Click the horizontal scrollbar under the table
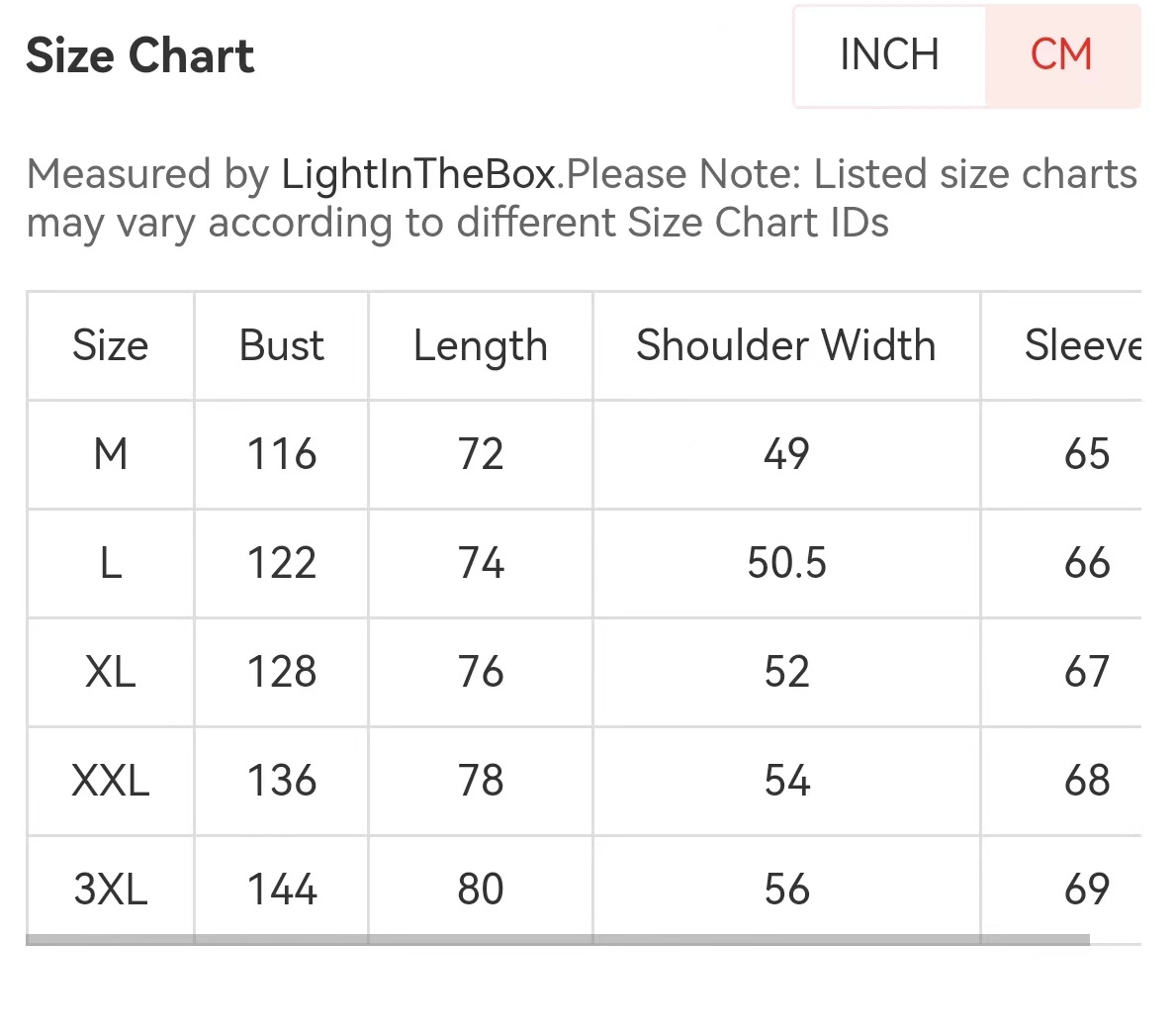1176x1034 pixels. [x=557, y=939]
